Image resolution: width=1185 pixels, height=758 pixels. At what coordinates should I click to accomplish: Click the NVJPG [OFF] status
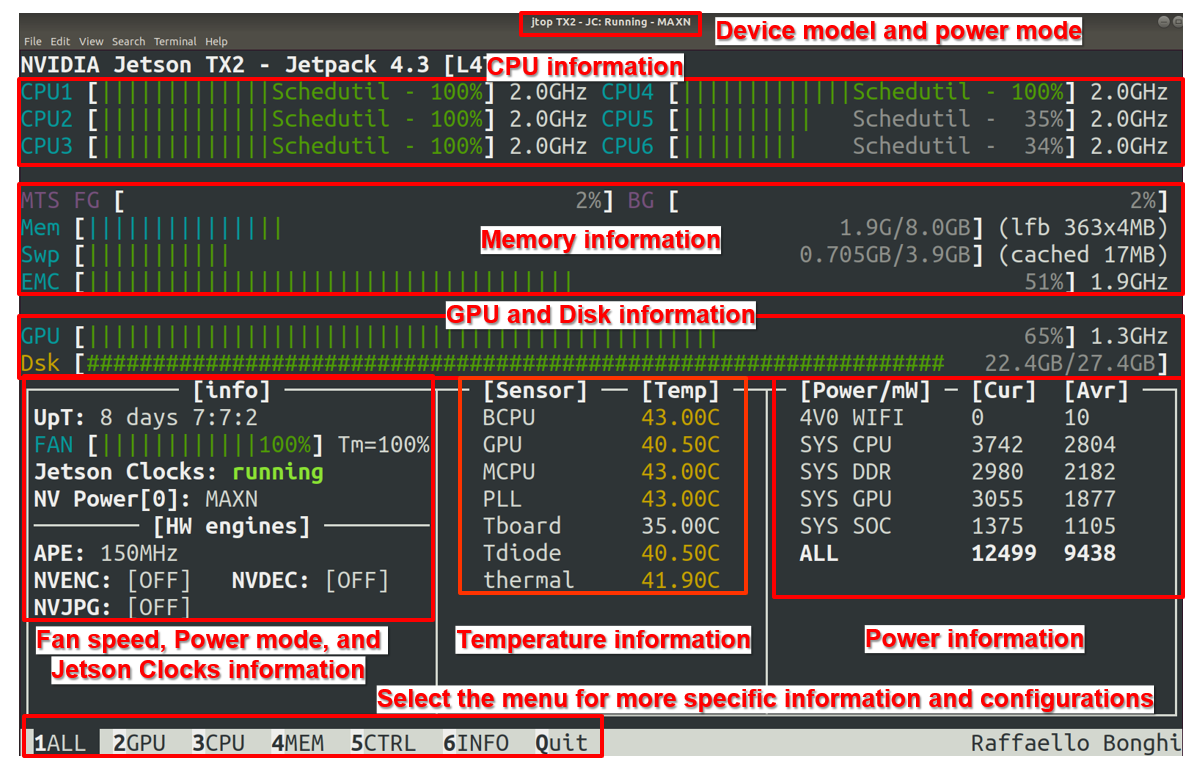coord(159,607)
